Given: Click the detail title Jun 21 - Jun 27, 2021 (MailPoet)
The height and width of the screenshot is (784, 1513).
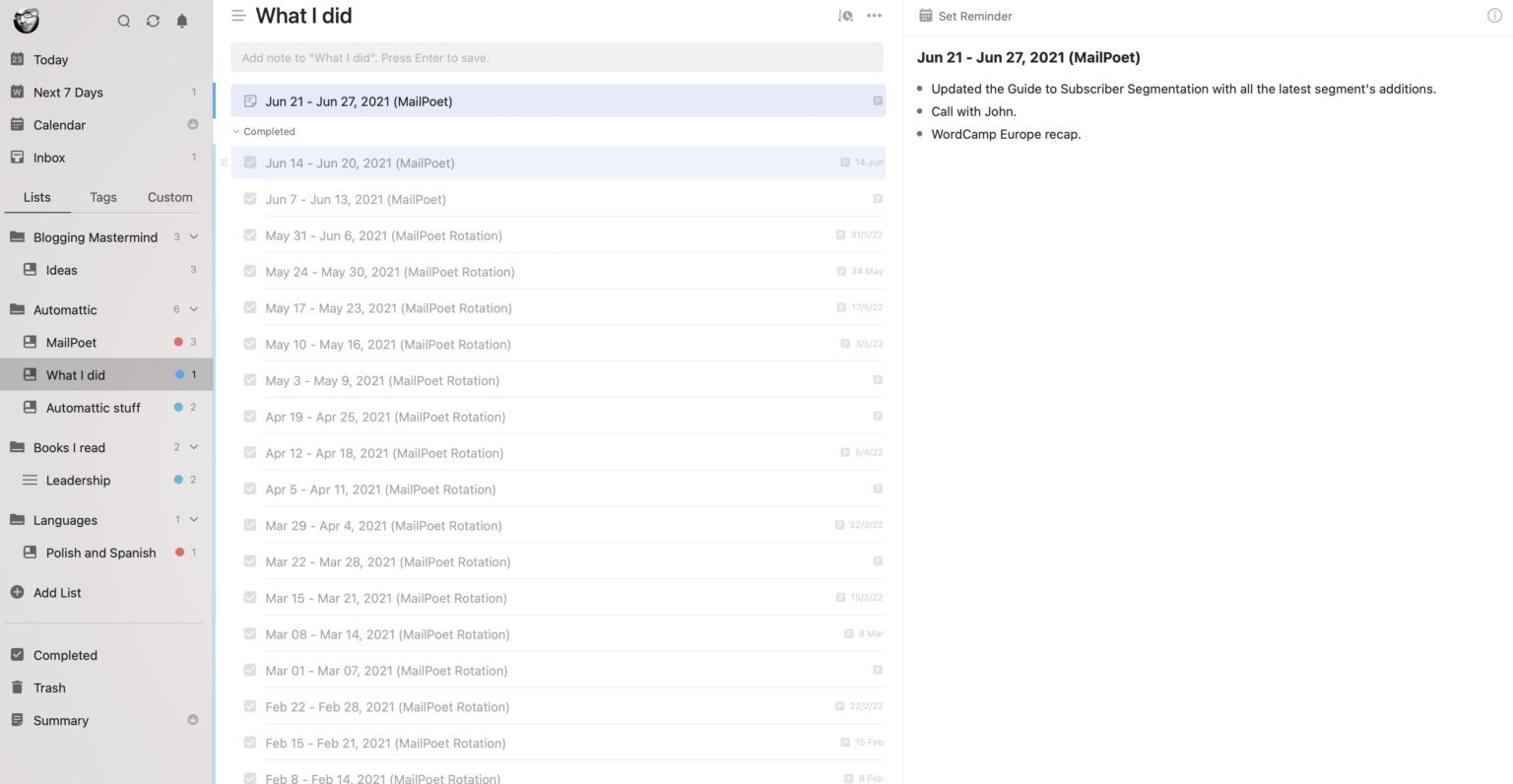Looking at the screenshot, I should tap(1028, 57).
